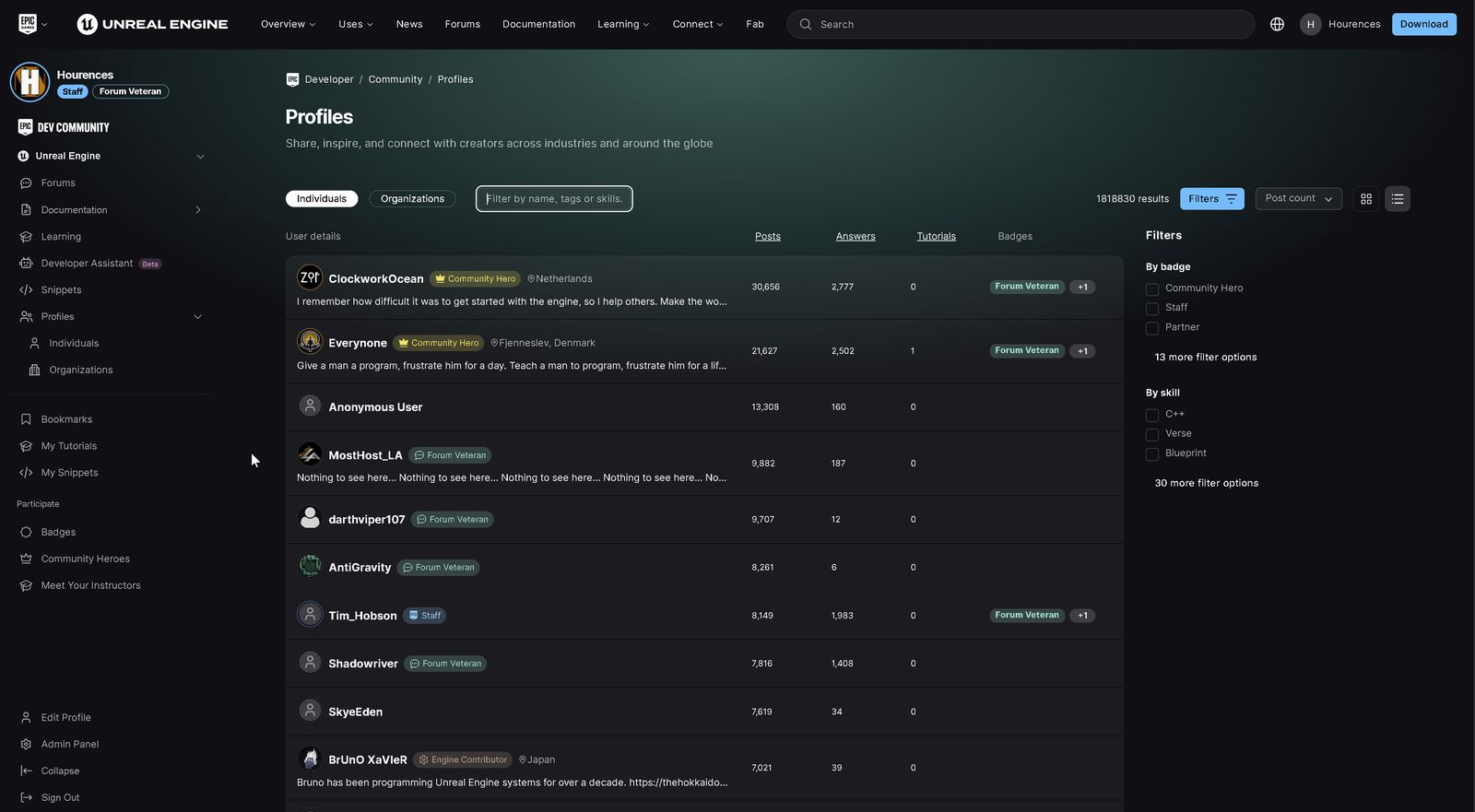Enable the Community Hero badge filter
Screen dimensions: 1475x812
1152,289
